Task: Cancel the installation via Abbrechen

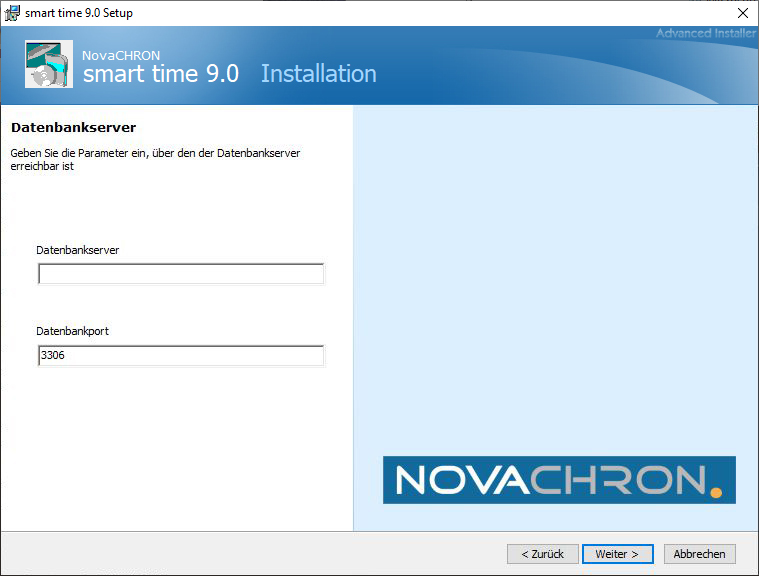Action: tap(700, 554)
